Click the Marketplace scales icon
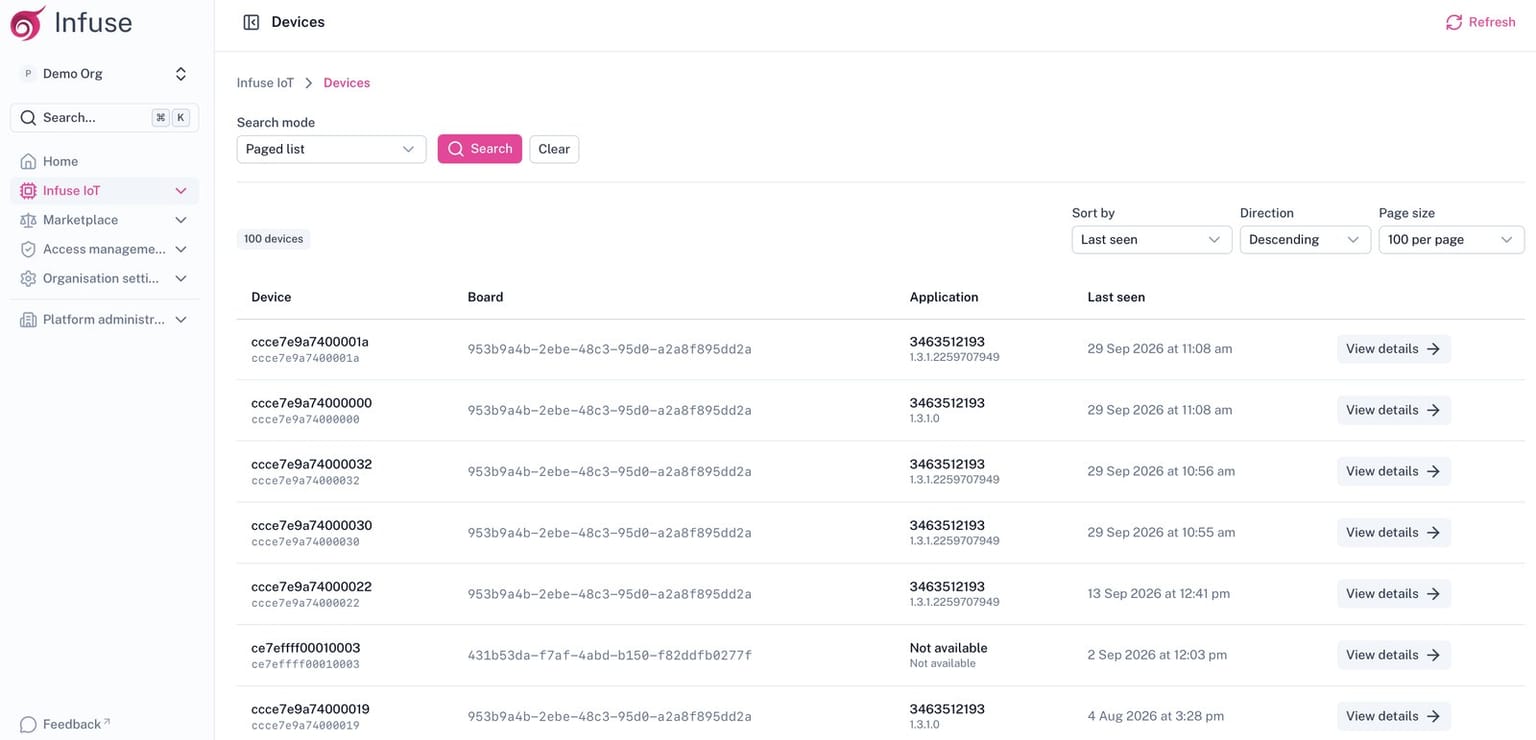Screen dimensions: 1536x740 pyautogui.click(x=28, y=220)
